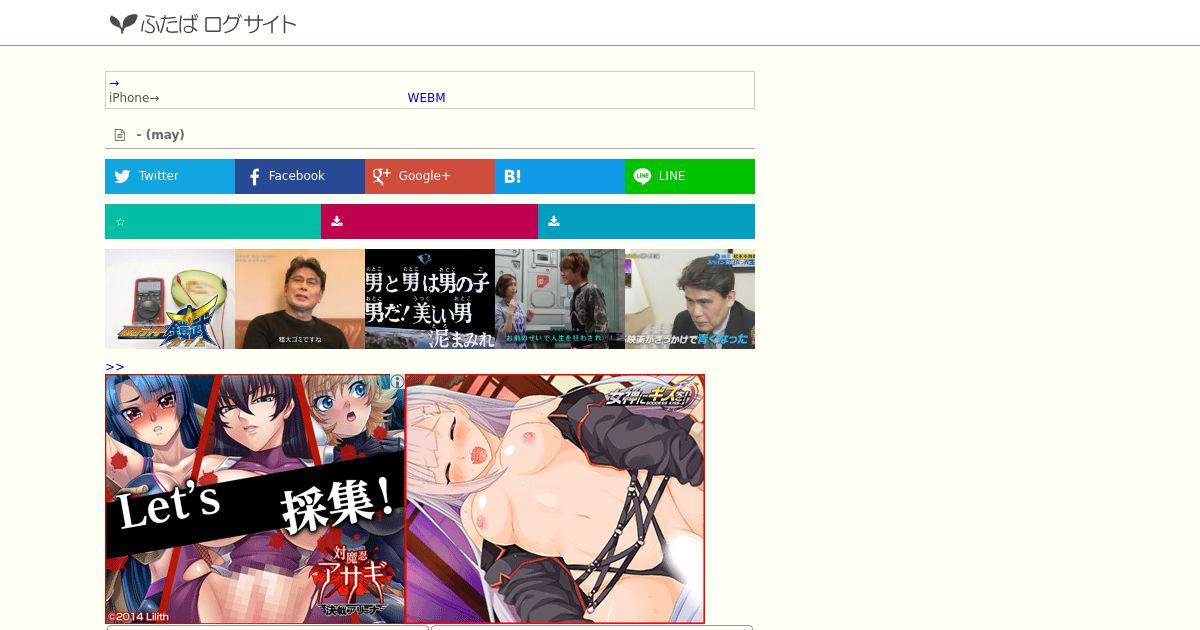The height and width of the screenshot is (630, 1200).
Task: Click the Futaba leaf logo icon
Action: [x=123, y=24]
